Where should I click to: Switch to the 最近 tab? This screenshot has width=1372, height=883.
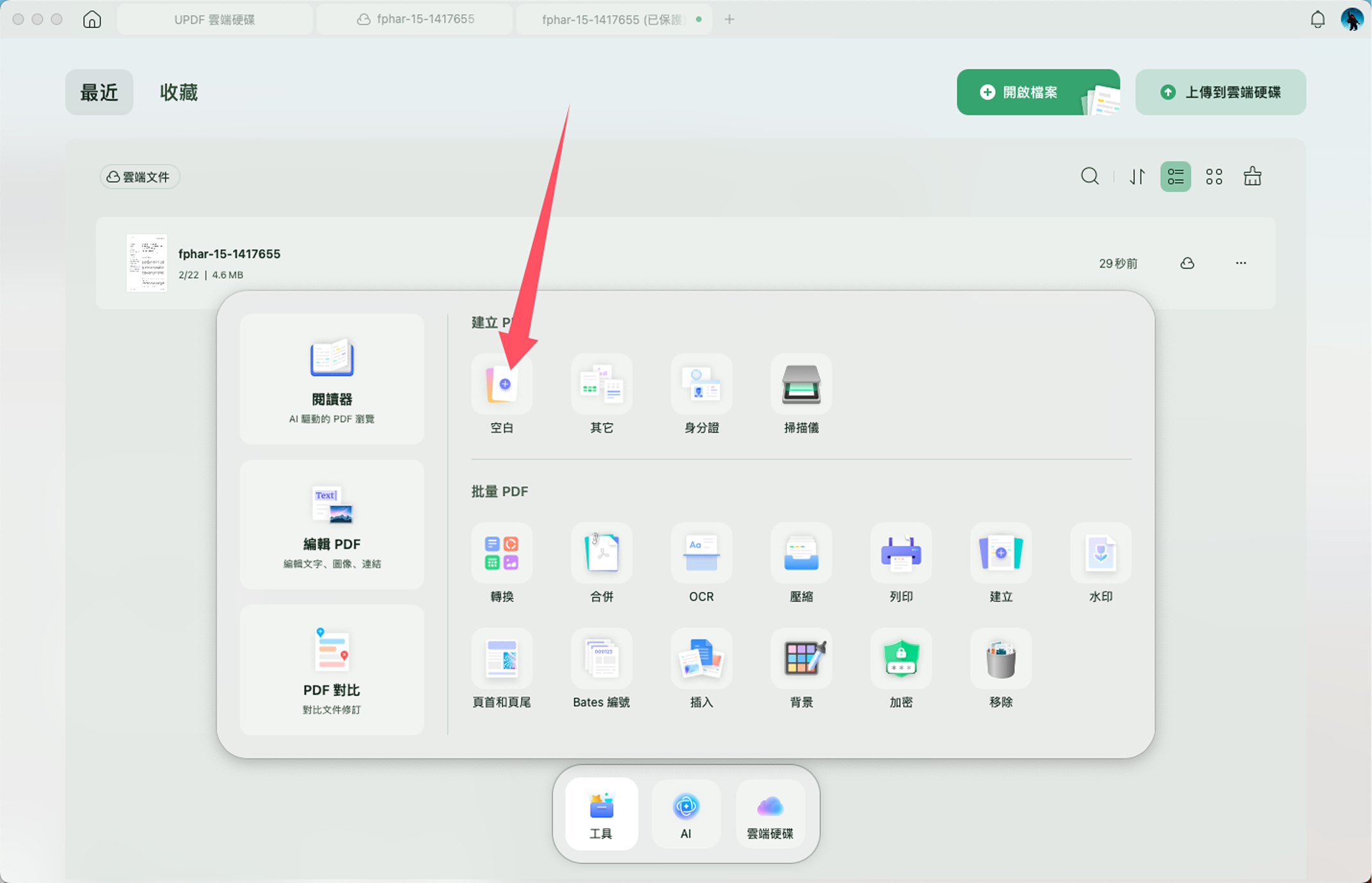99,92
